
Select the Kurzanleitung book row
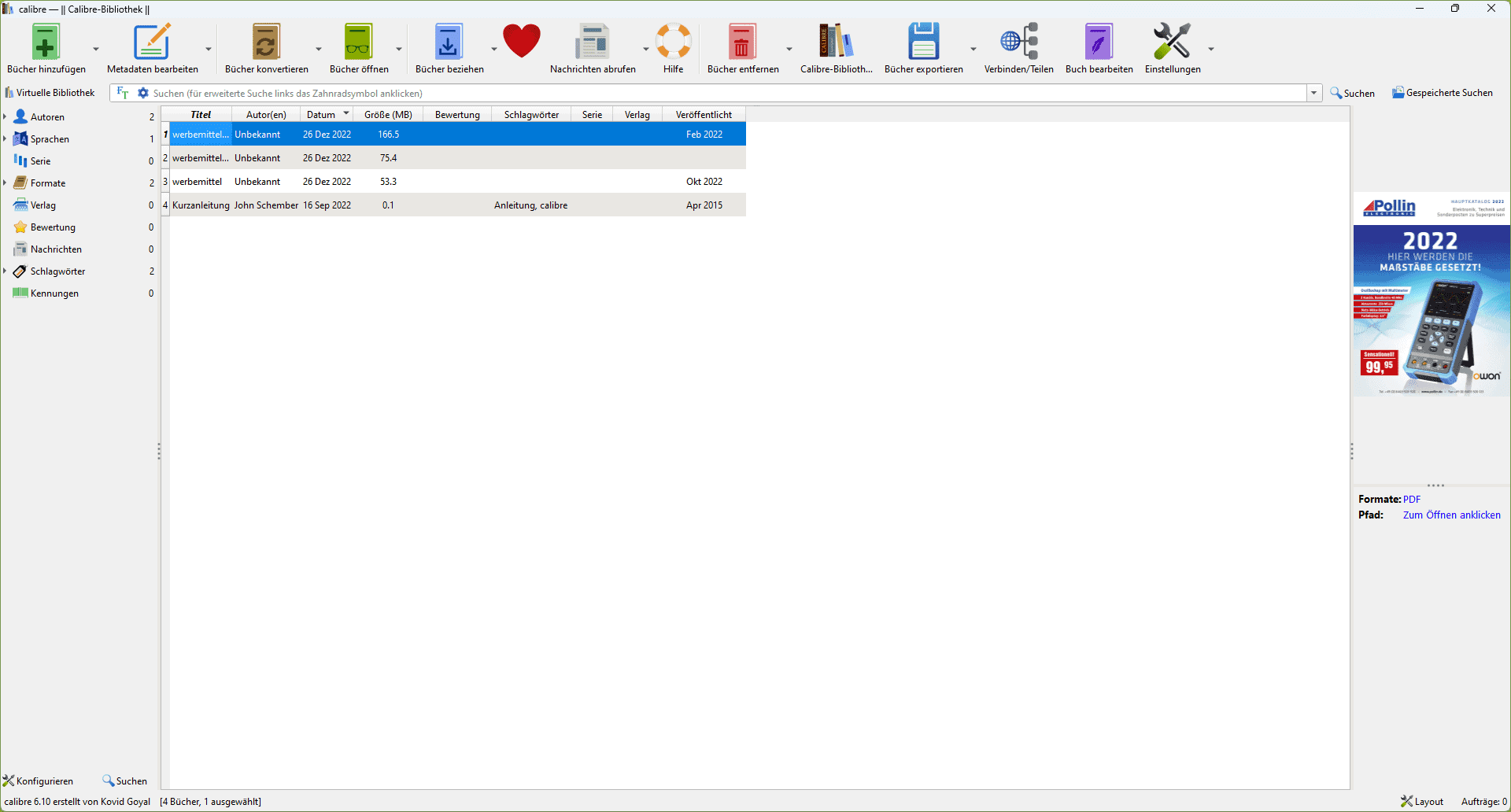coord(457,205)
